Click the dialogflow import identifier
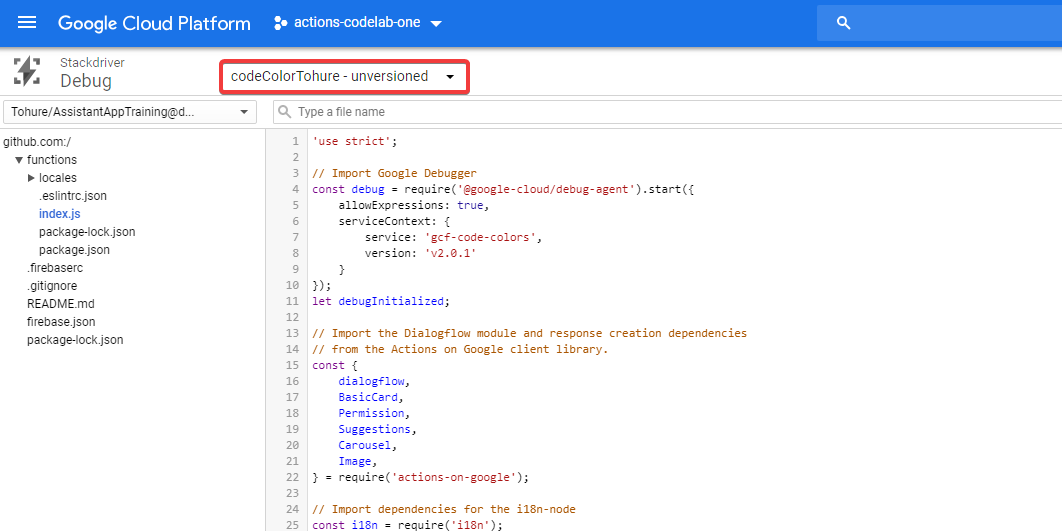 pyautogui.click(x=371, y=381)
